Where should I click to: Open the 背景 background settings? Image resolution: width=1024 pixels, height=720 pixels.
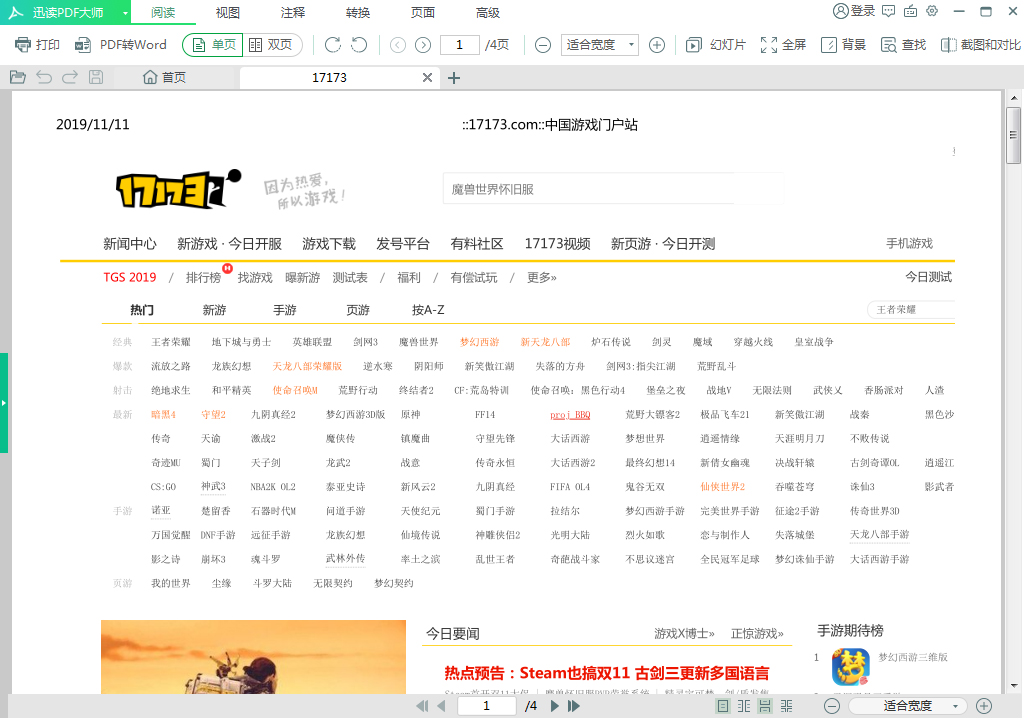(843, 44)
